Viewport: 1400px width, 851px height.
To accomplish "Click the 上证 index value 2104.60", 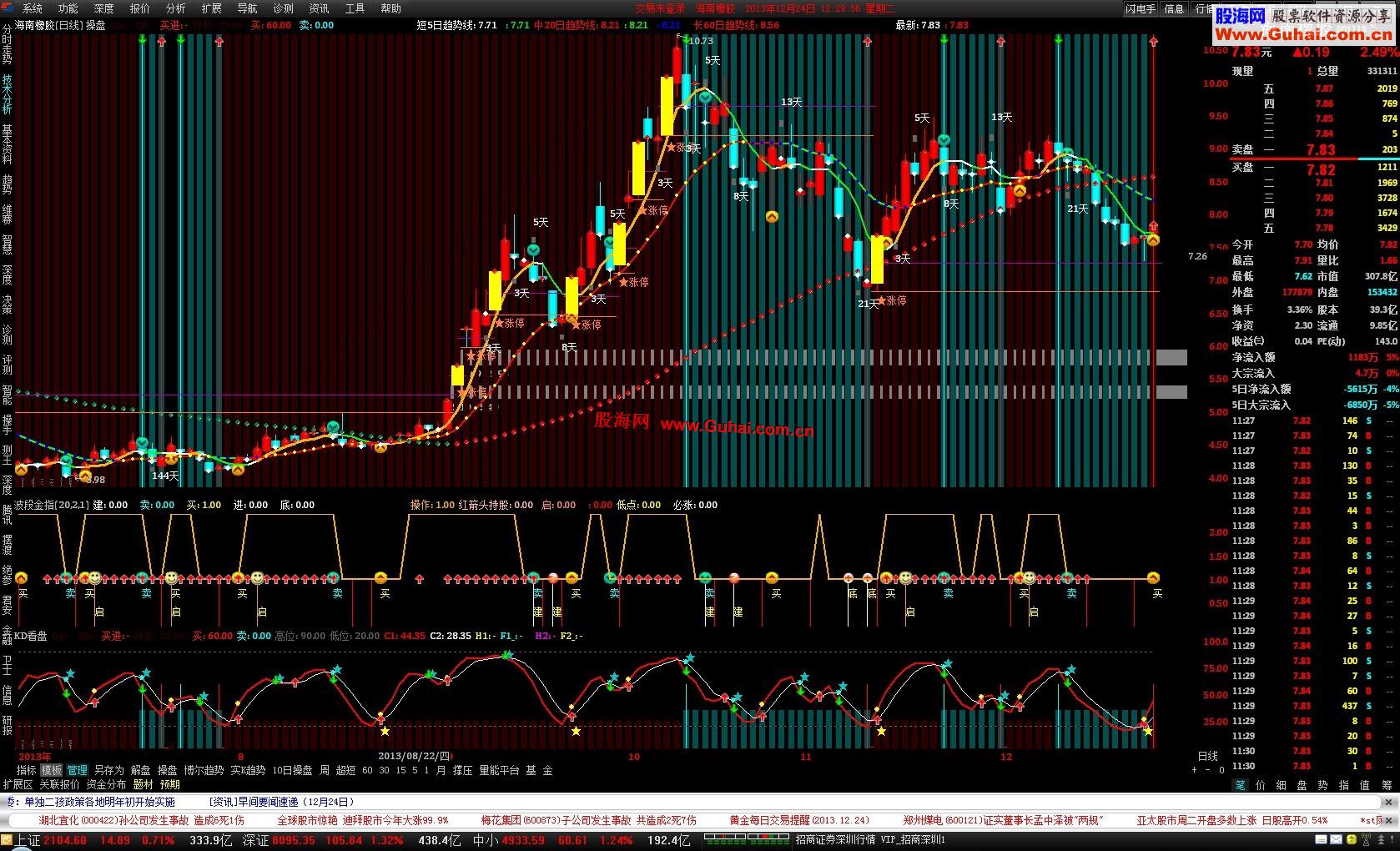I will pos(65,840).
